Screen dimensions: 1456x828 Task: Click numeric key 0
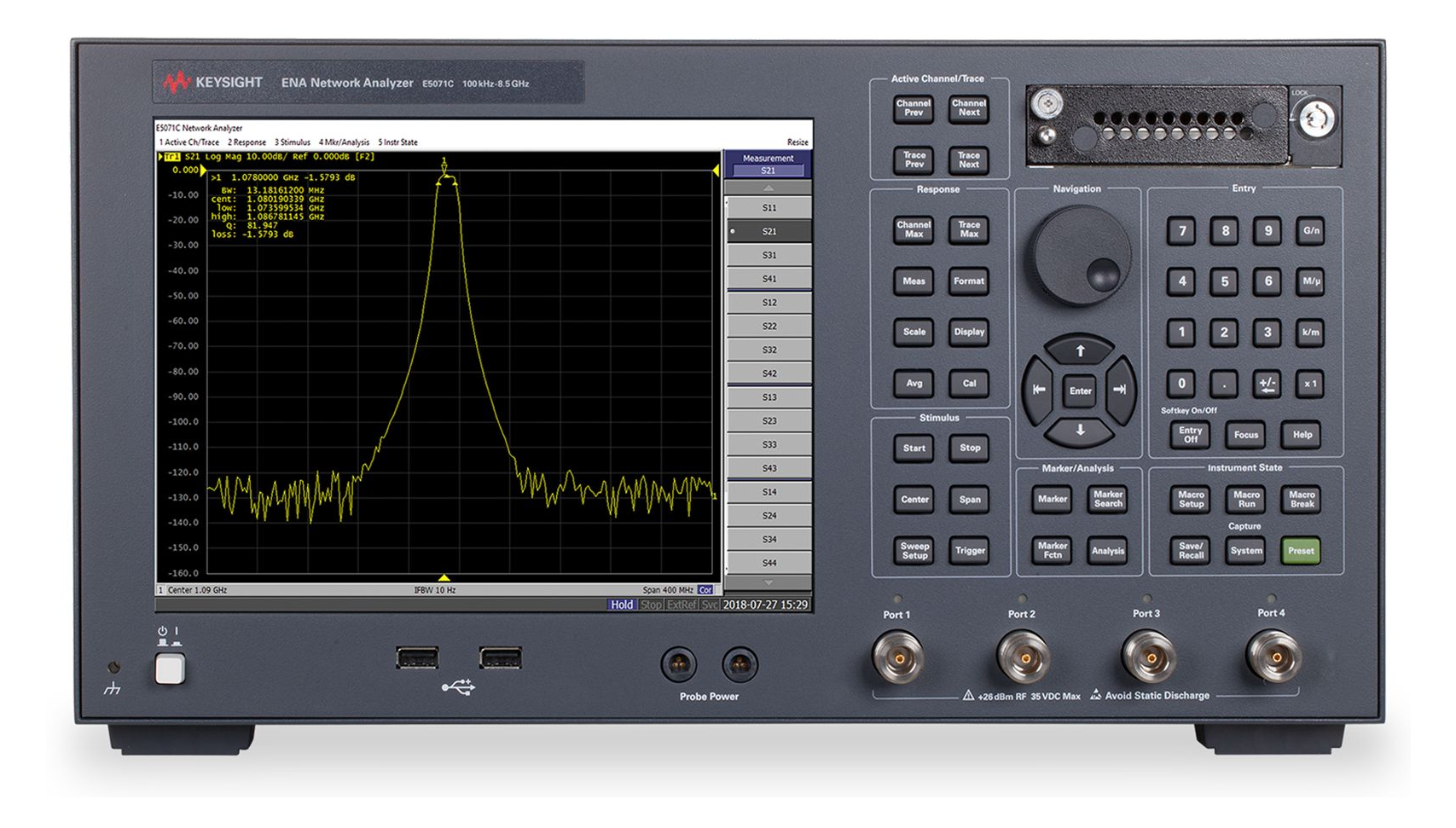[1181, 384]
